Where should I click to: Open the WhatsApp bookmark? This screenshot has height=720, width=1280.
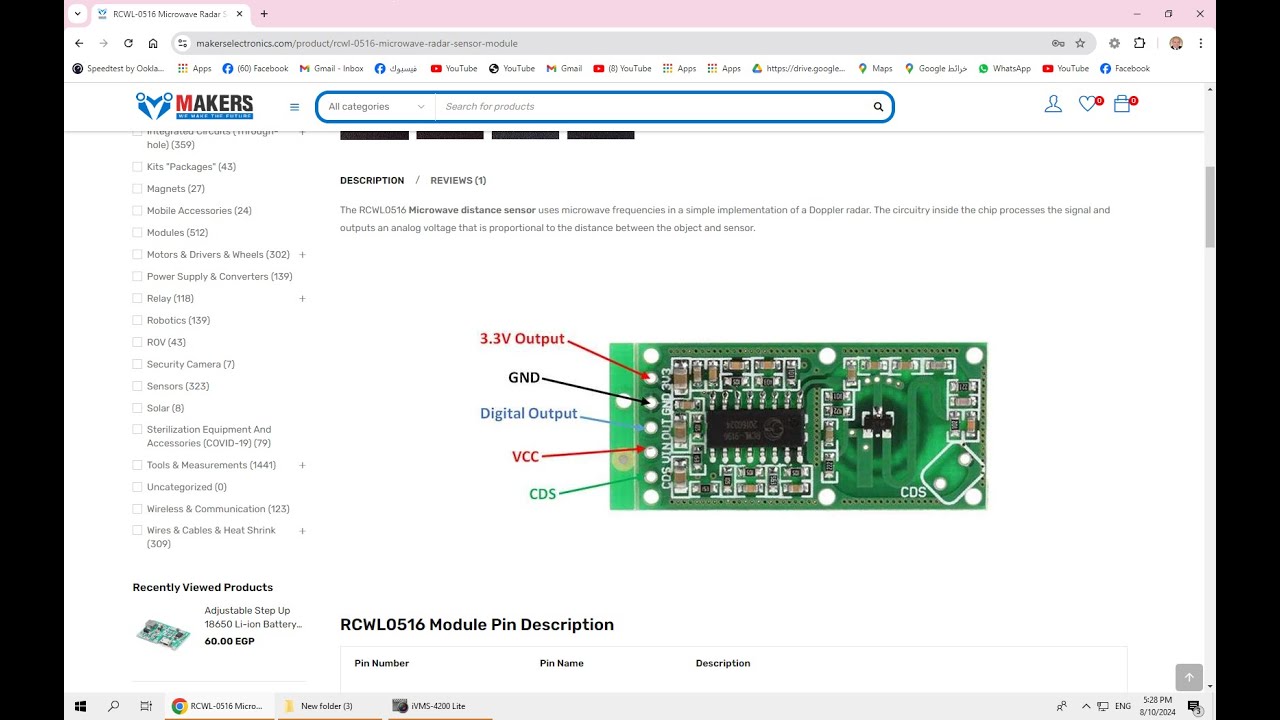click(1004, 69)
